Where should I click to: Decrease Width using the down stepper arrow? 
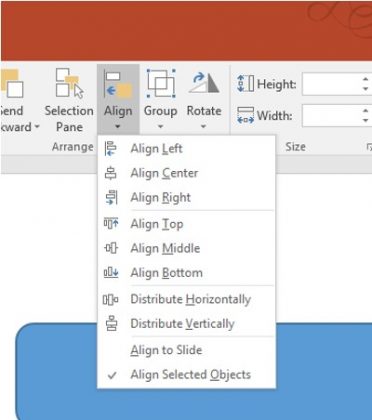point(366,121)
